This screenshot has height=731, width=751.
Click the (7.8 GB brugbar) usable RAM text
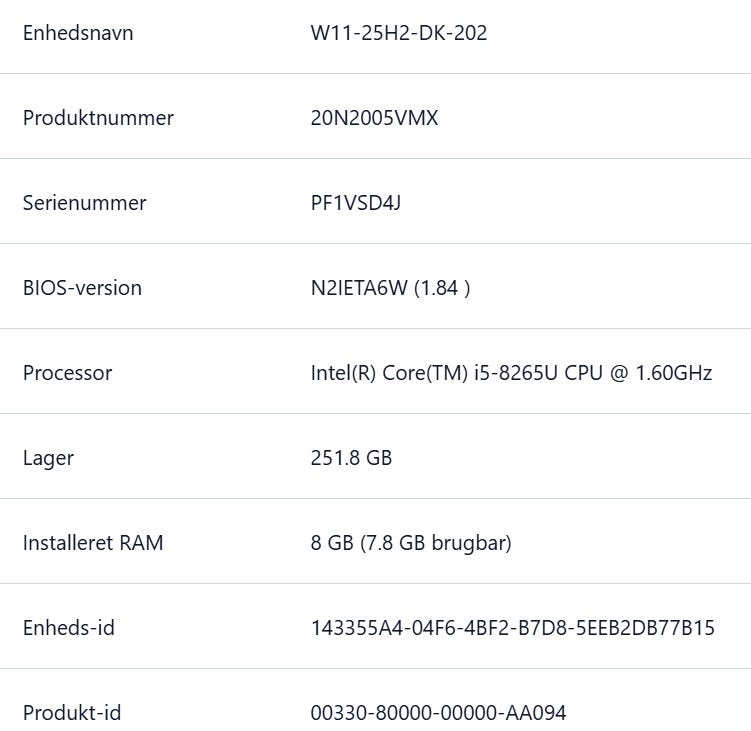[436, 543]
